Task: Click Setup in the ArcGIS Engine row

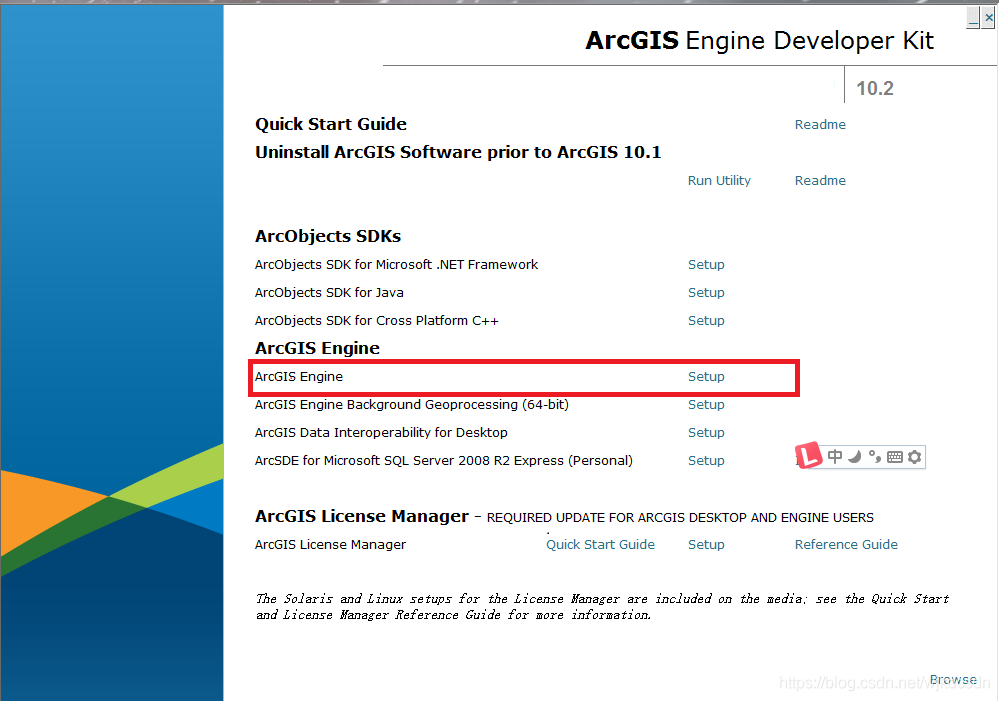Action: tap(706, 377)
